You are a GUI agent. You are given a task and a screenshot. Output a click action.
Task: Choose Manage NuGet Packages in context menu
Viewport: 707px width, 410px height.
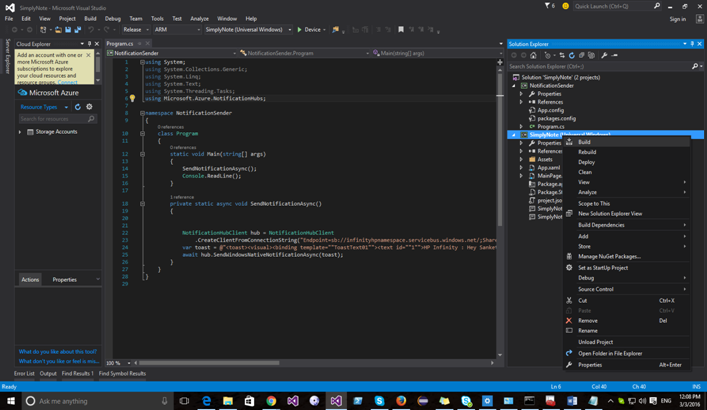pyautogui.click(x=609, y=257)
